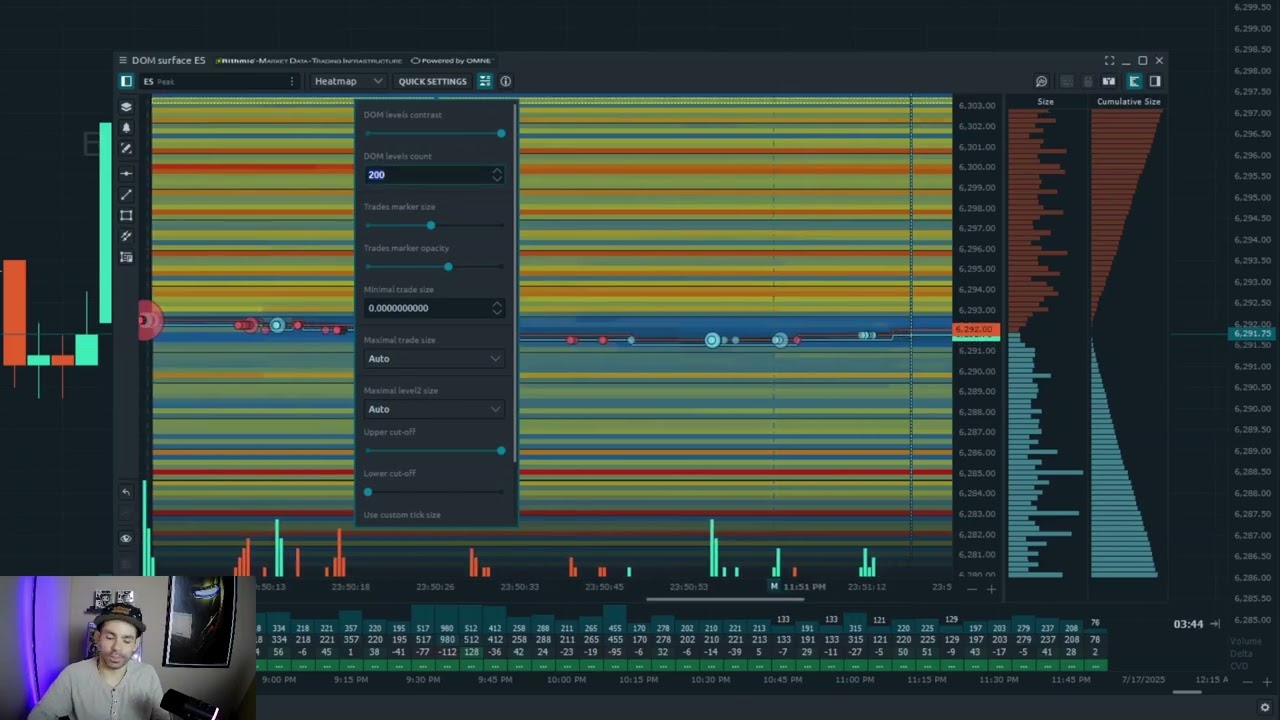Open the Heatmap mode dropdown
Screen dimensions: 1280x720
click(348, 81)
